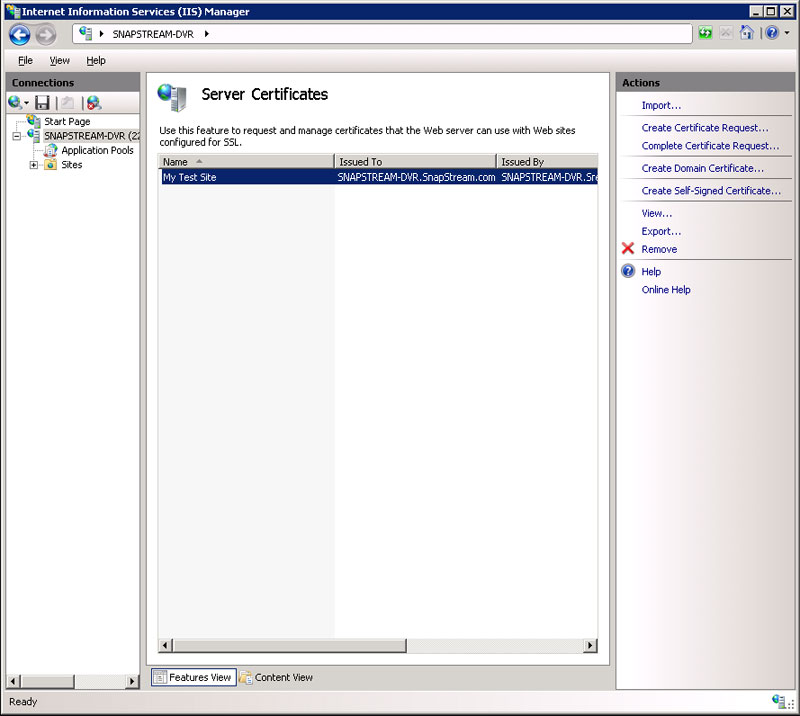Click the certificate list horizontal scrollbar thumb
Screen dimensions: 800x716
[x=289, y=646]
